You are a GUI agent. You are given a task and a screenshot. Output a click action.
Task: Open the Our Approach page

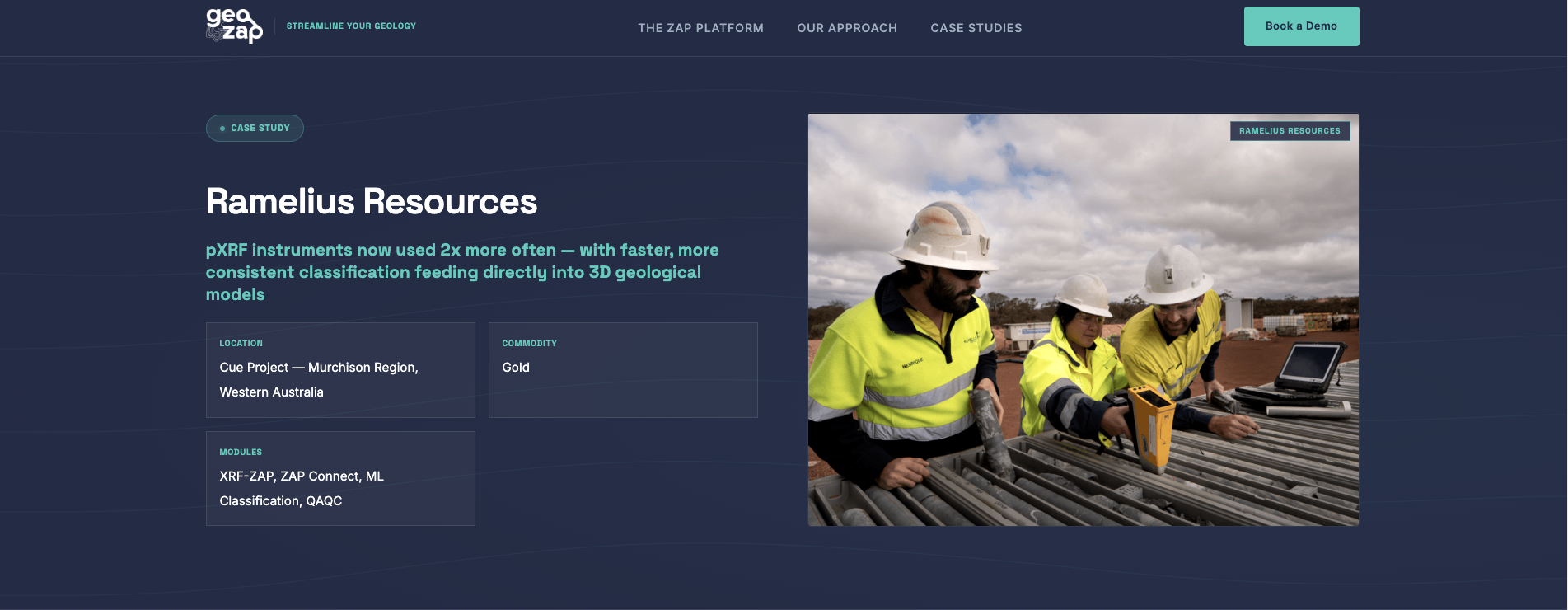pyautogui.click(x=847, y=28)
